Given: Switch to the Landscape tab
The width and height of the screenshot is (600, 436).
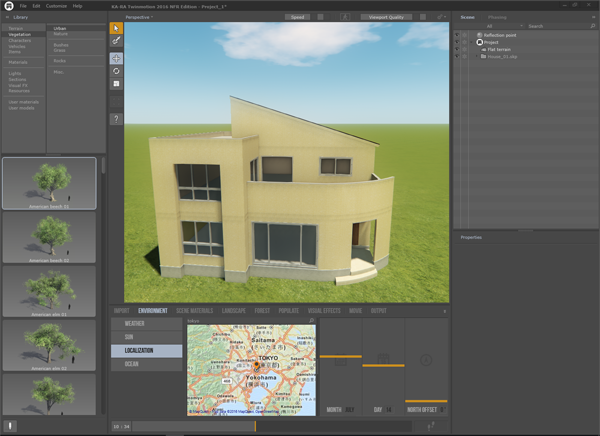Looking at the screenshot, I should click(233, 311).
